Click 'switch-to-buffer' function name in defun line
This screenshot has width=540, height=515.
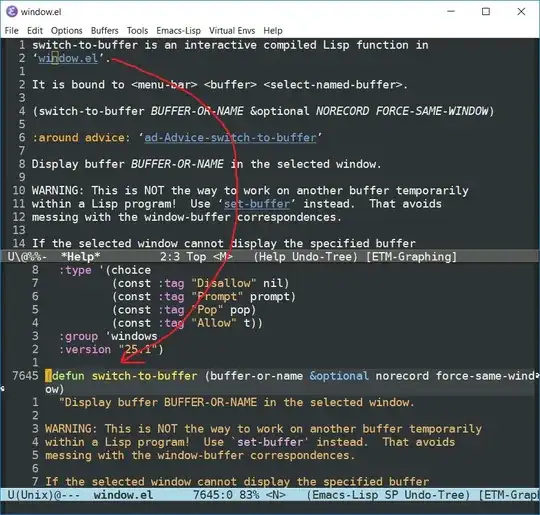[145, 376]
